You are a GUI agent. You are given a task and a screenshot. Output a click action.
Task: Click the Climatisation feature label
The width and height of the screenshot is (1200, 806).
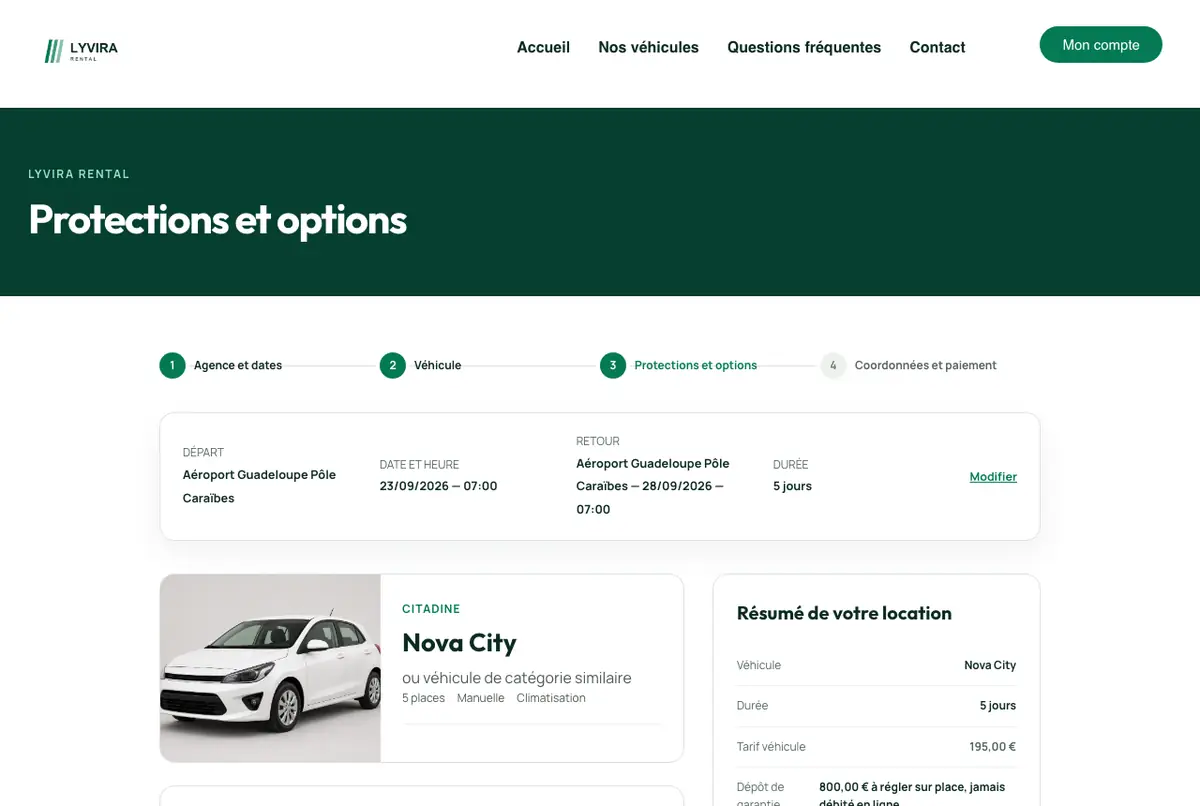point(551,698)
